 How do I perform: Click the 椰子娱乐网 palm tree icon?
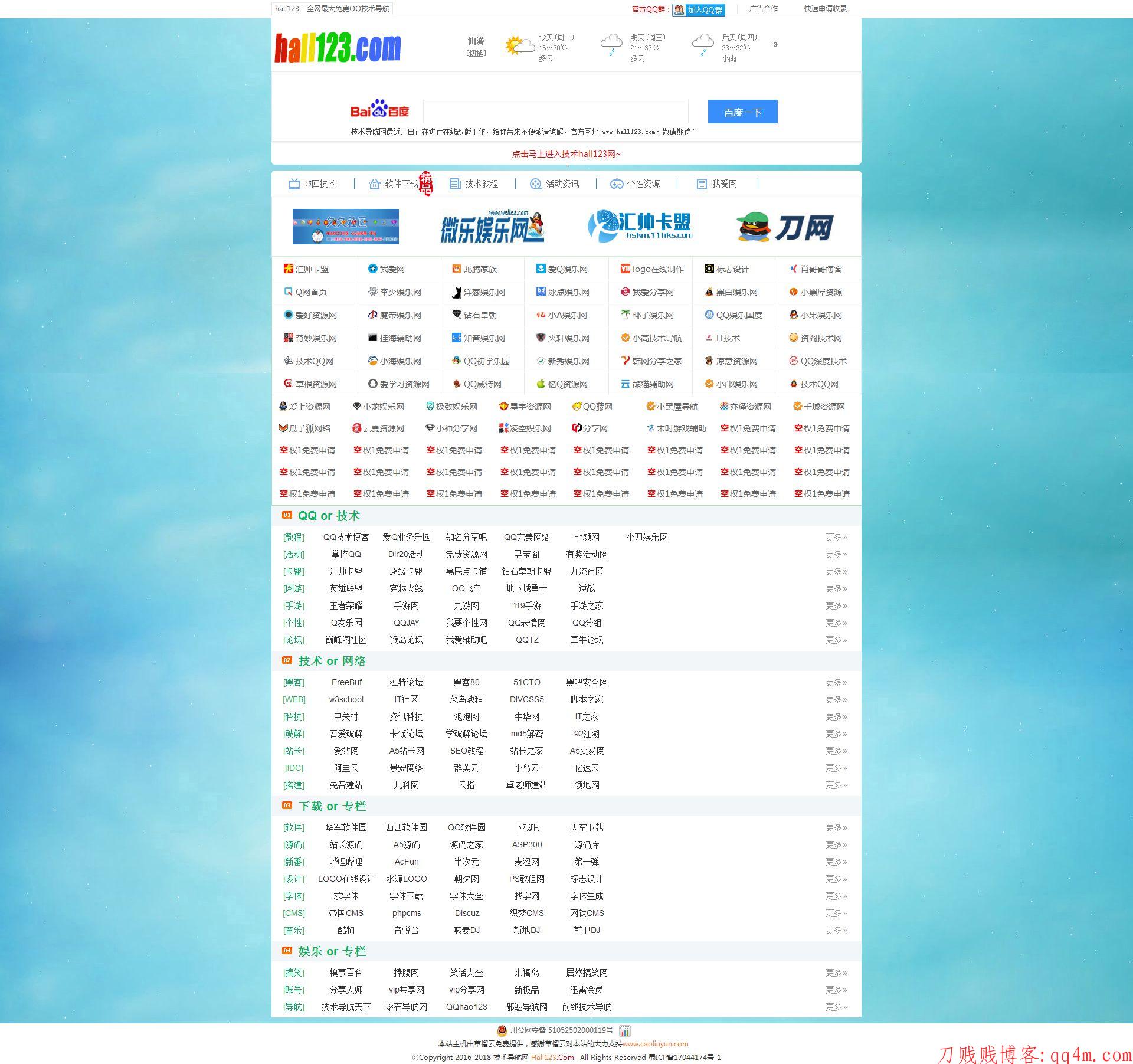[x=626, y=315]
